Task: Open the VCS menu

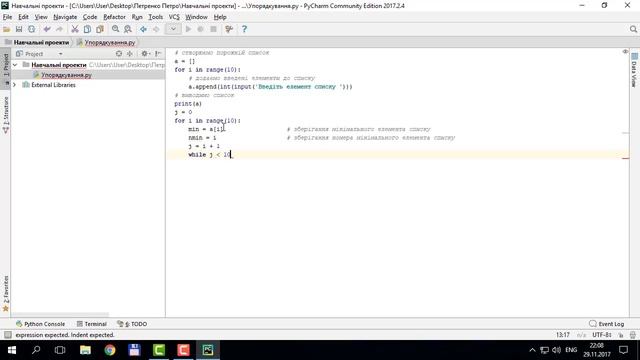Action: click(x=174, y=17)
